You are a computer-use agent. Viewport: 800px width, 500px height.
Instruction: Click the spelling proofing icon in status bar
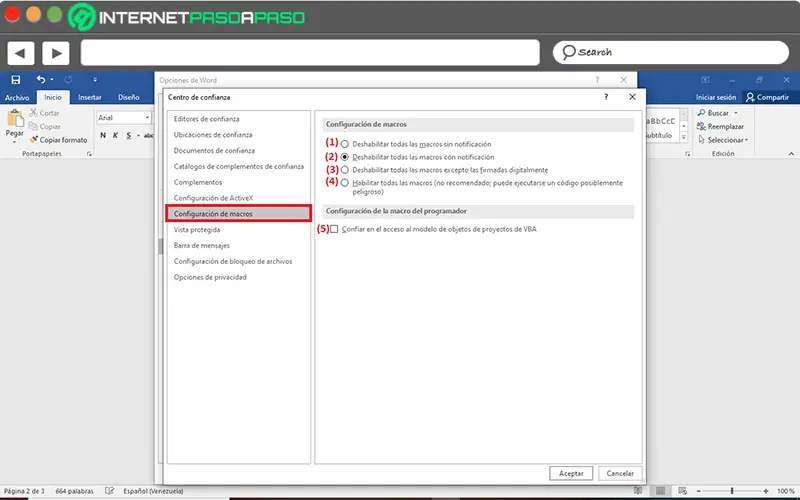[x=109, y=491]
